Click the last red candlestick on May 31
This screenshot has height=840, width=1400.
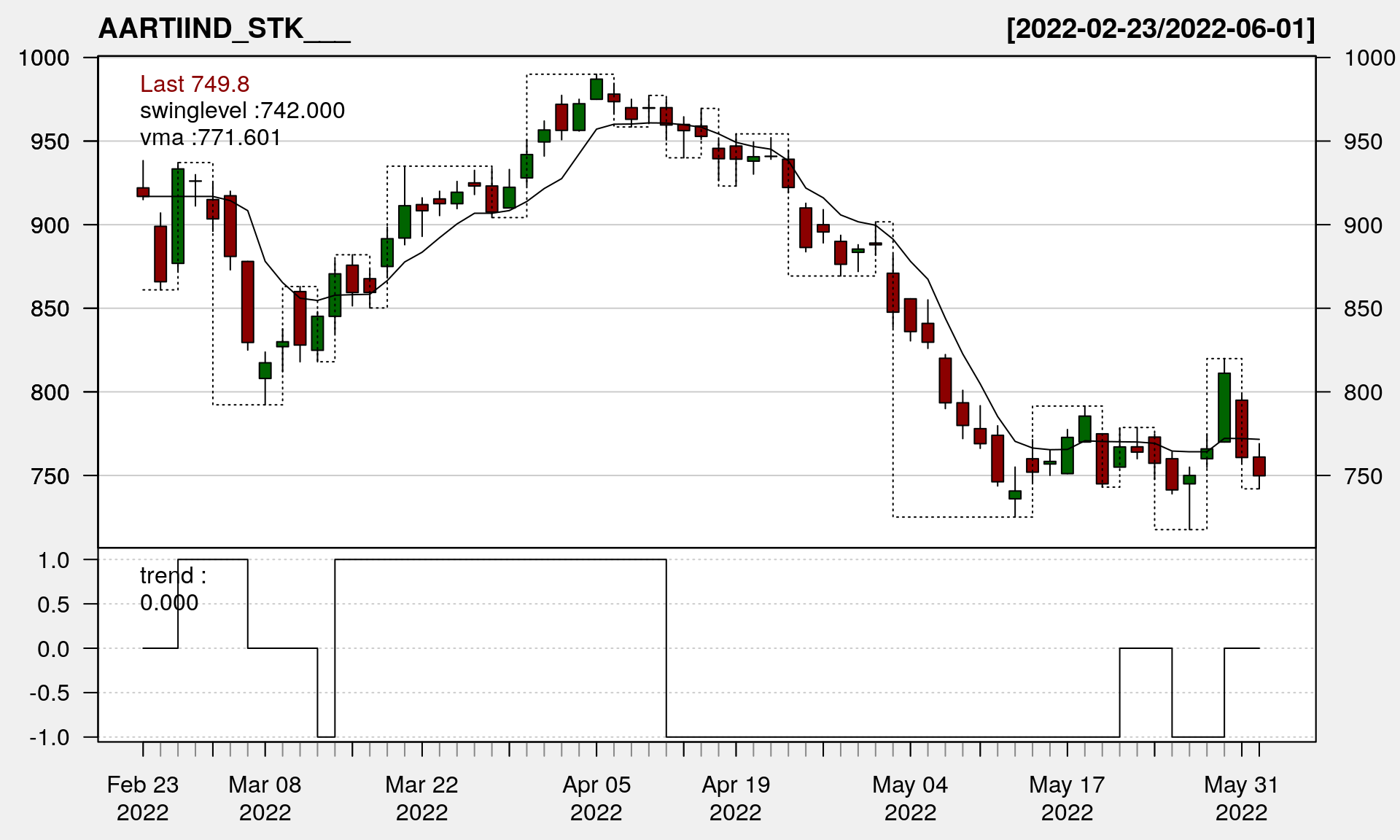(1259, 467)
